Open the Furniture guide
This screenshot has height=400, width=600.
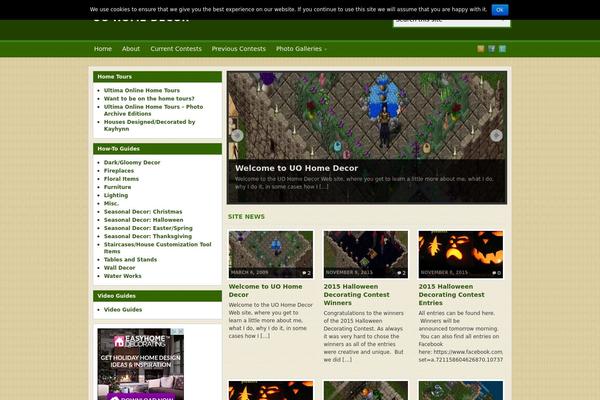[x=117, y=187]
